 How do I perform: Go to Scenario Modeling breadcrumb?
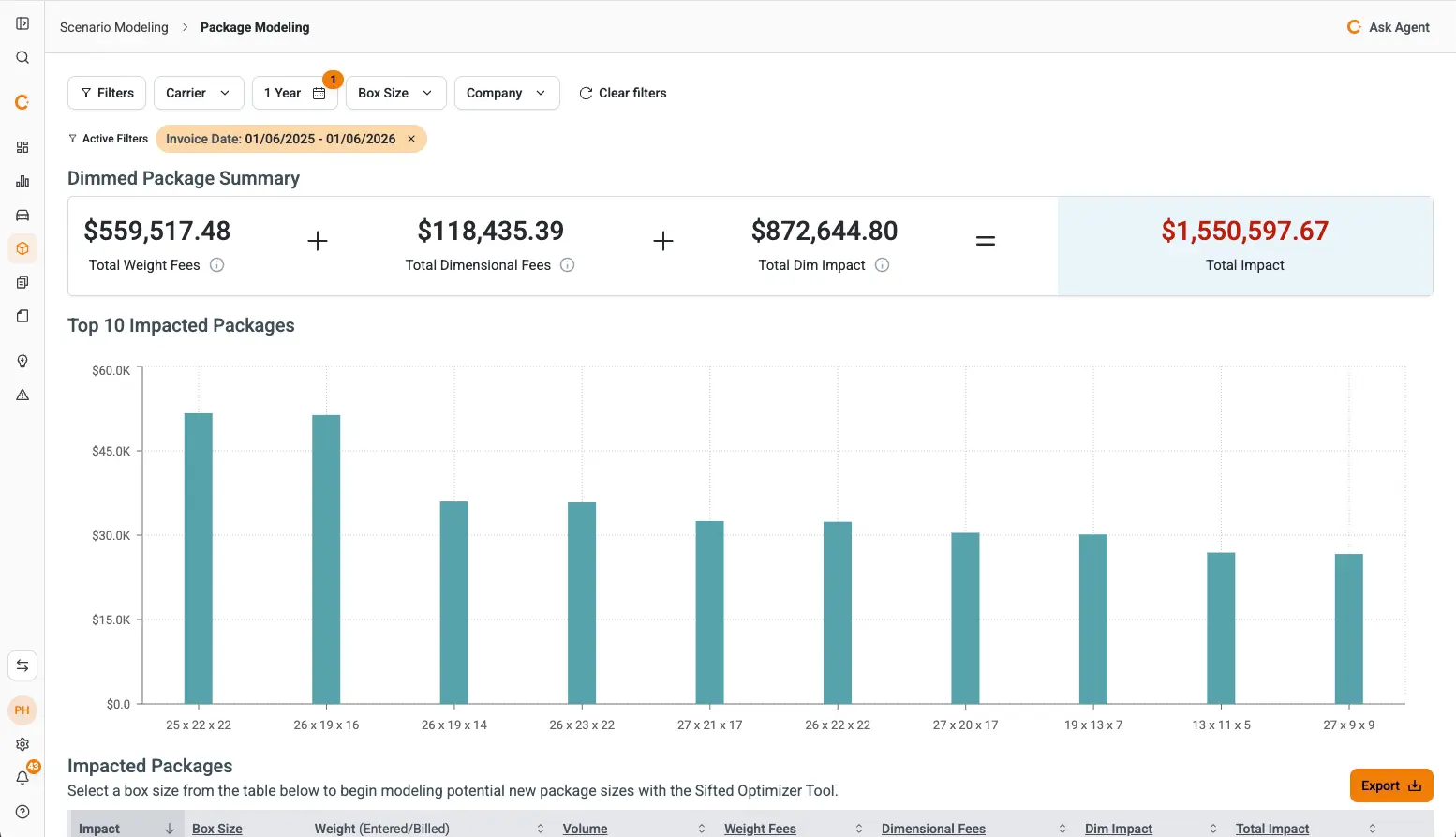(x=114, y=27)
